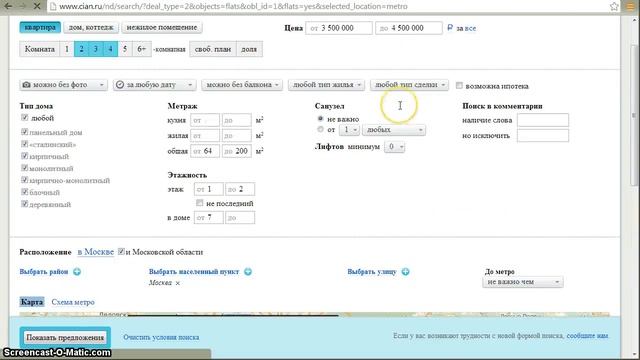This screenshot has height=360, width=640.
Task: Toggle the блочный checkbox
Action: 24,192
